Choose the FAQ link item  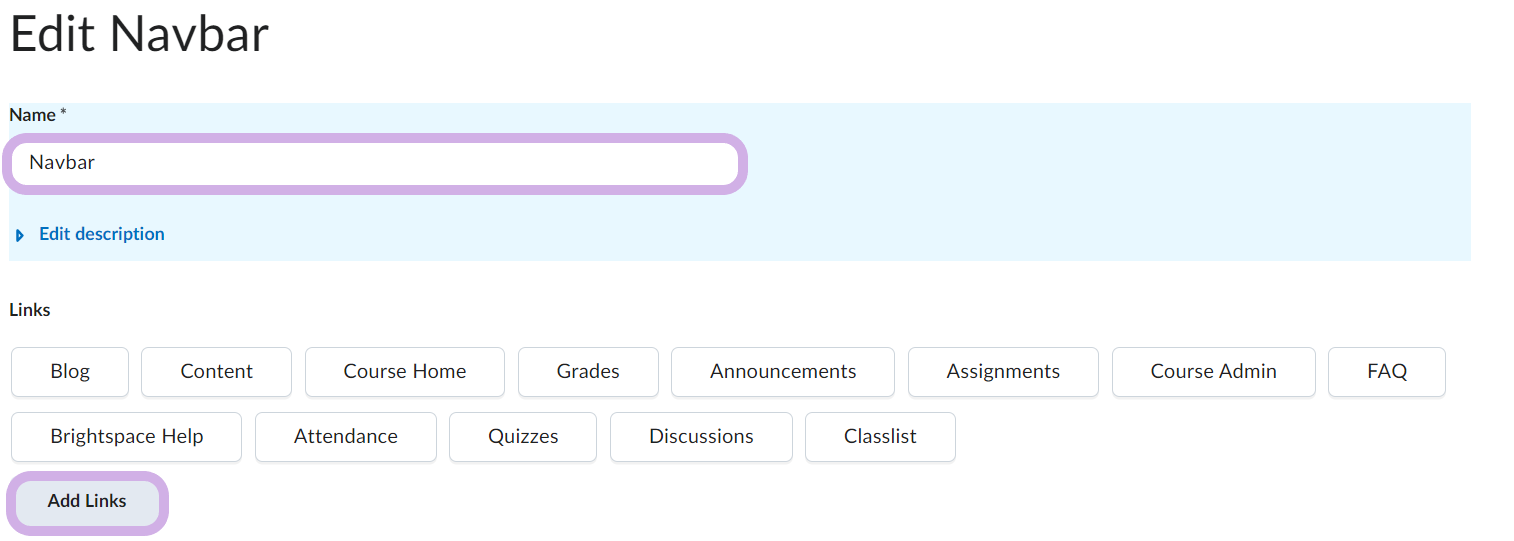tap(1386, 372)
